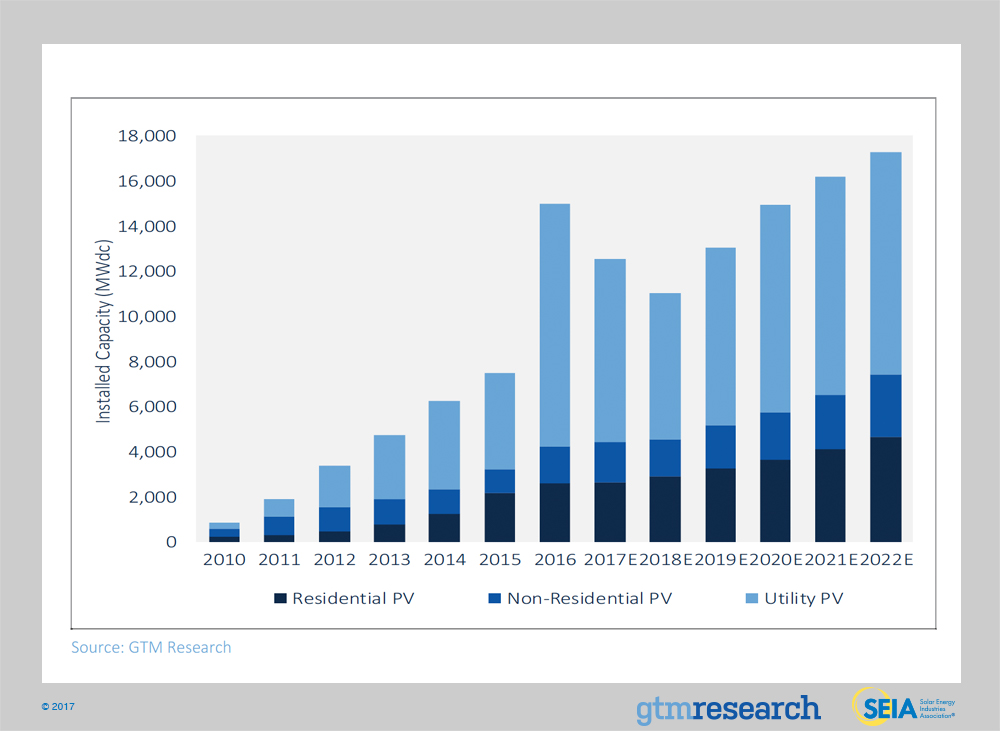Screen dimensions: 1000x731
Task: Select the Installed Capacity (MWdc) axis title
Action: click(x=104, y=339)
